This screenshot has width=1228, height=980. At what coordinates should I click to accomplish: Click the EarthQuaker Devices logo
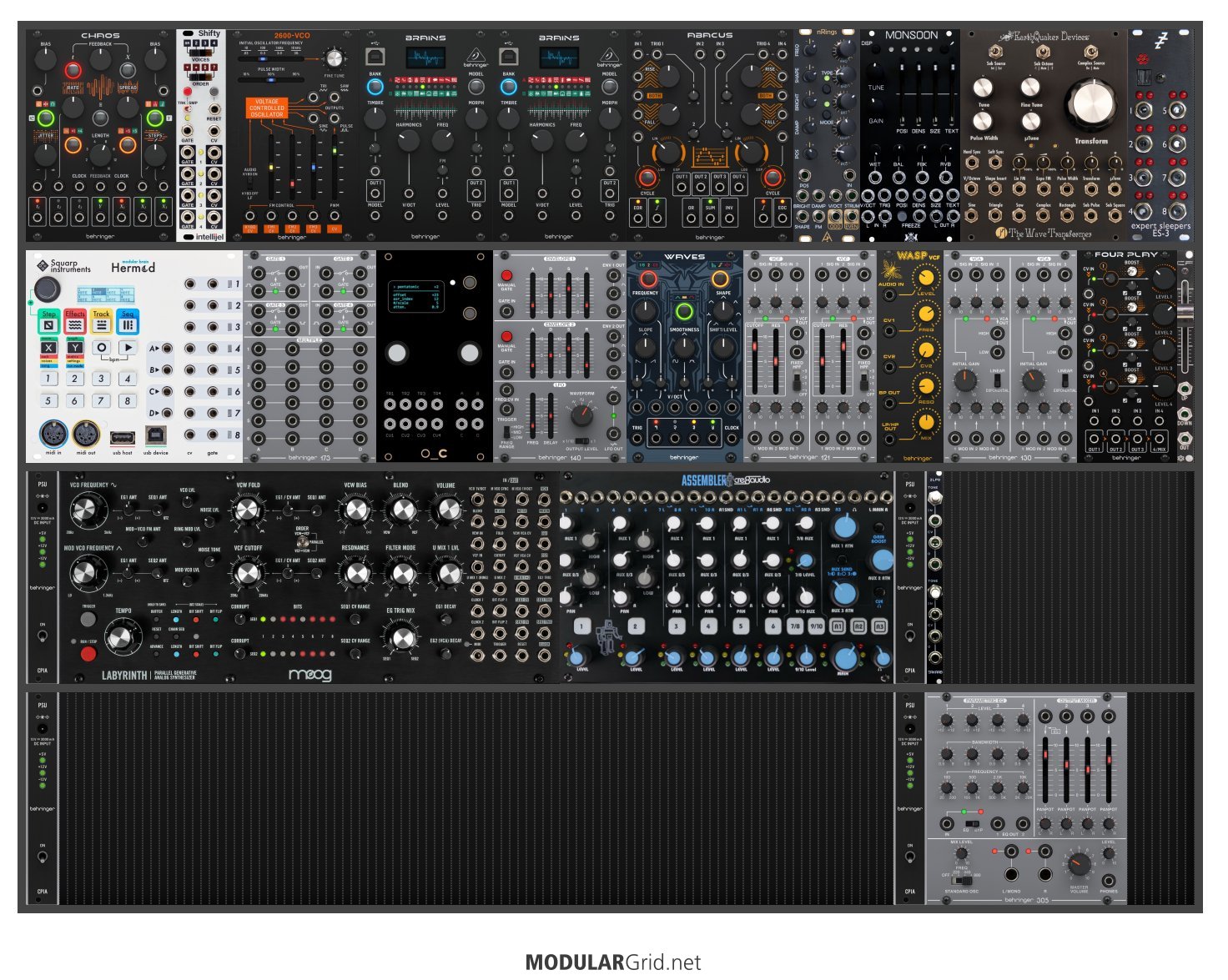pos(1044,37)
